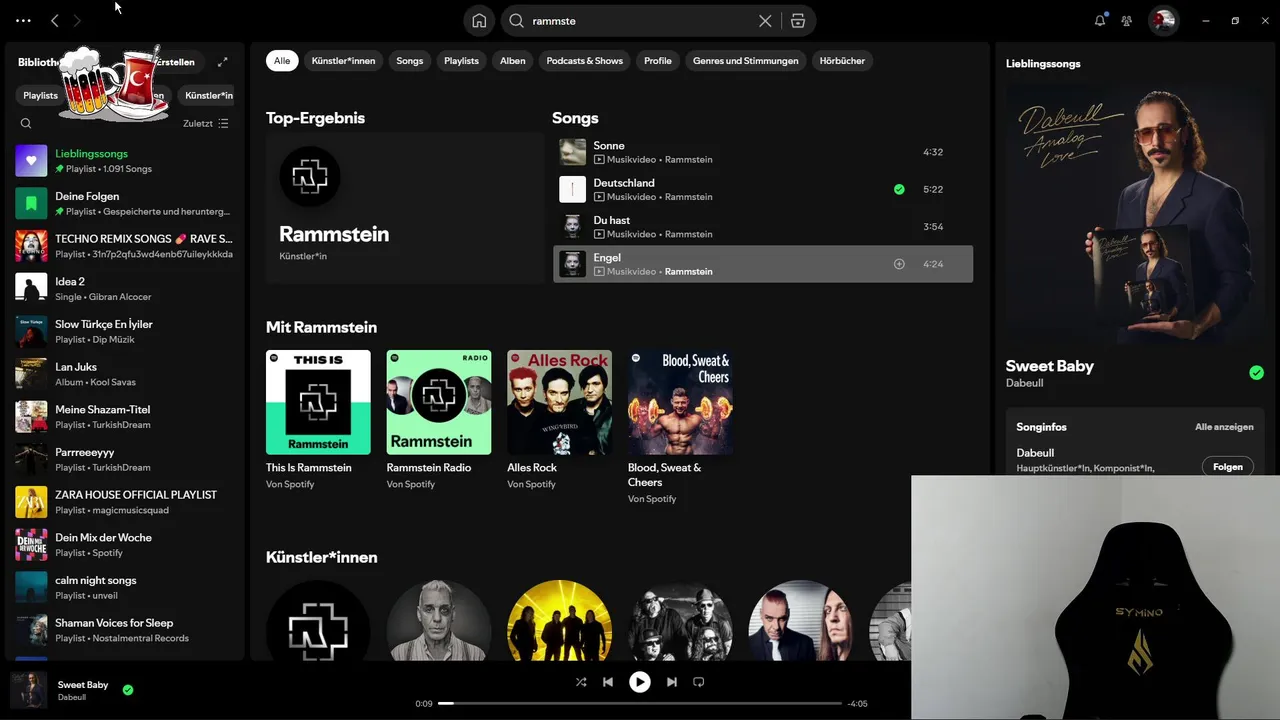Go back with the left arrow
Viewport: 1280px width, 720px height.
pyautogui.click(x=55, y=20)
